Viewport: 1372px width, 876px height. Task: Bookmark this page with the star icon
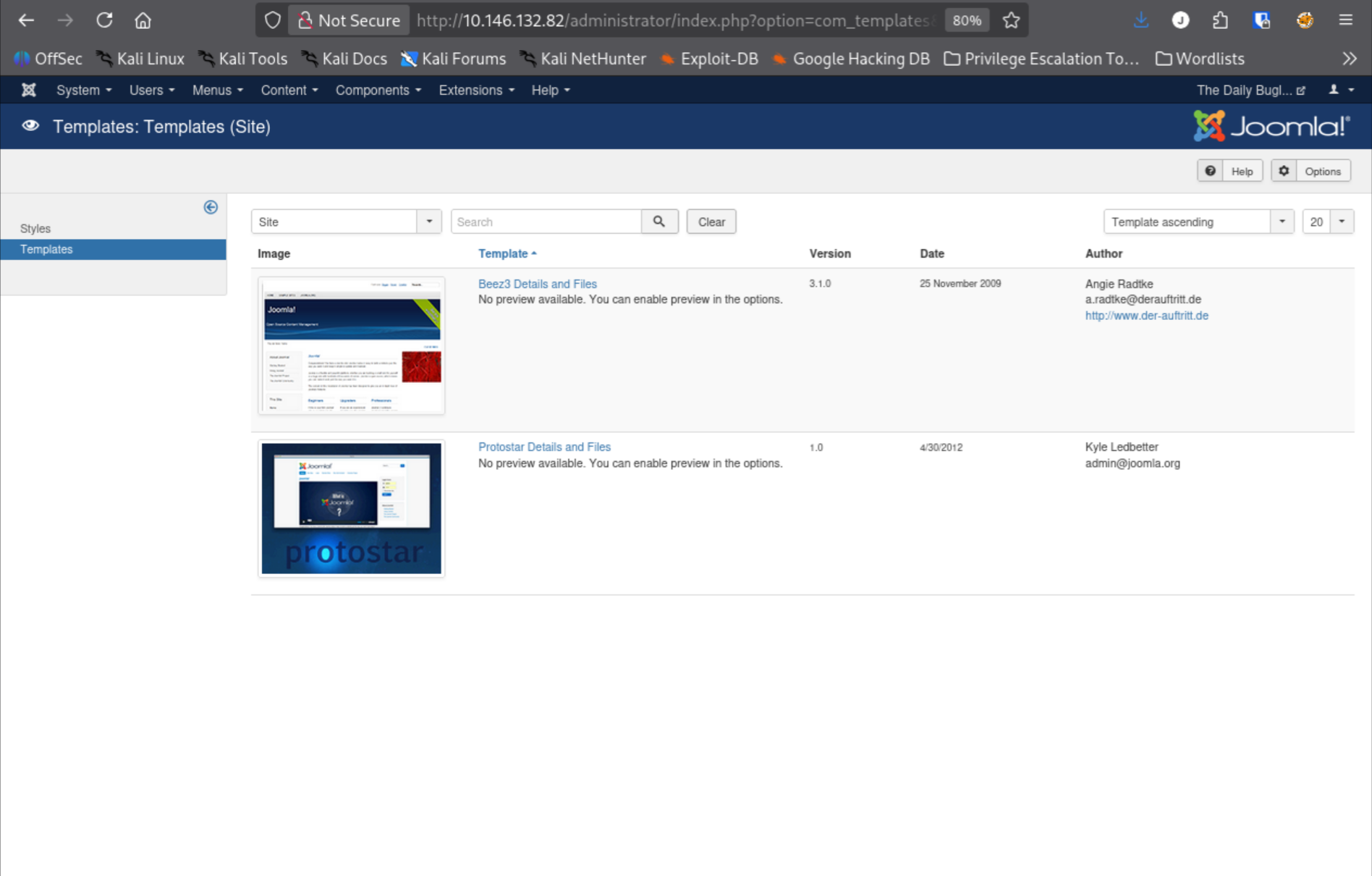[x=1011, y=20]
